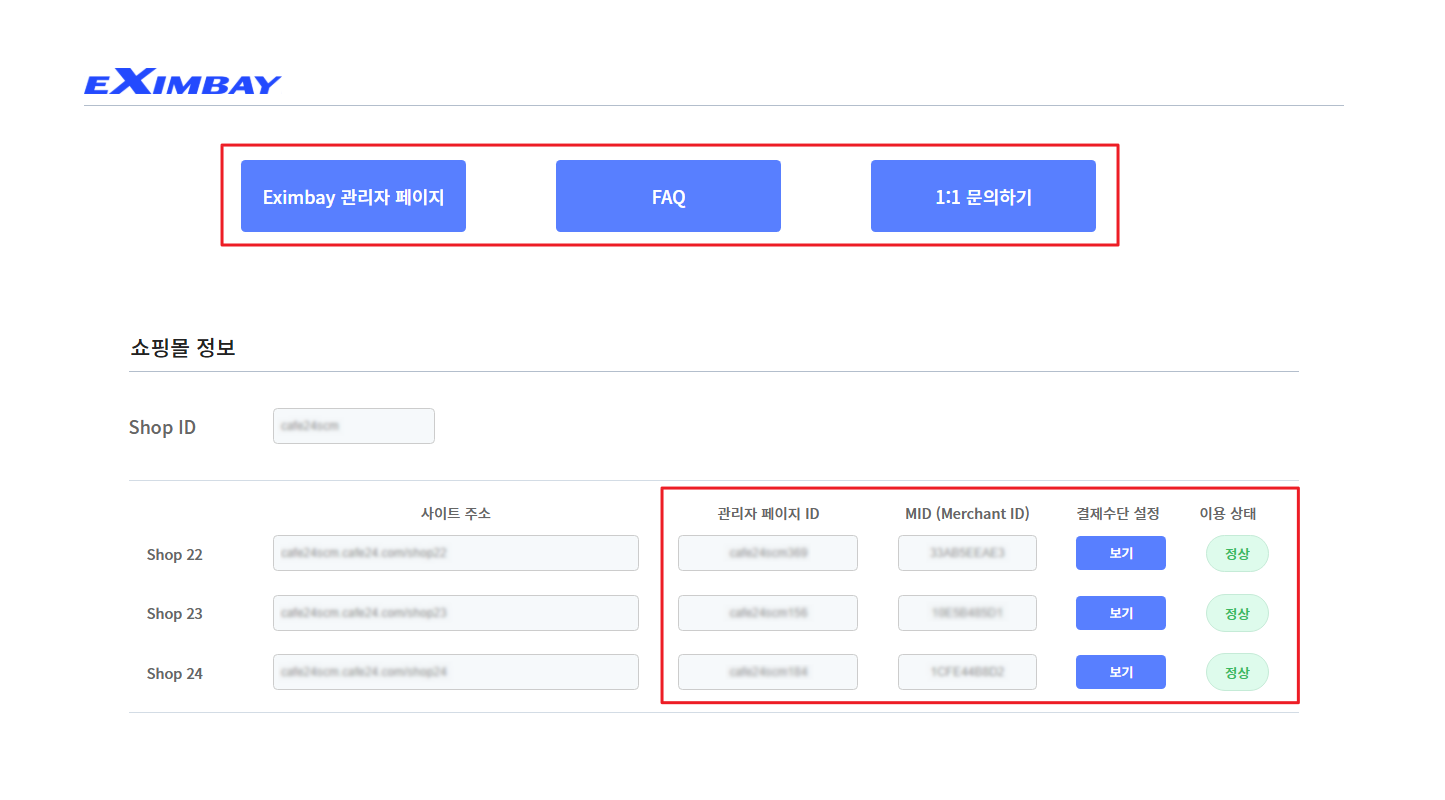
Task: Click the Shop 22 관리자 페이지 ID field
Action: pos(768,553)
